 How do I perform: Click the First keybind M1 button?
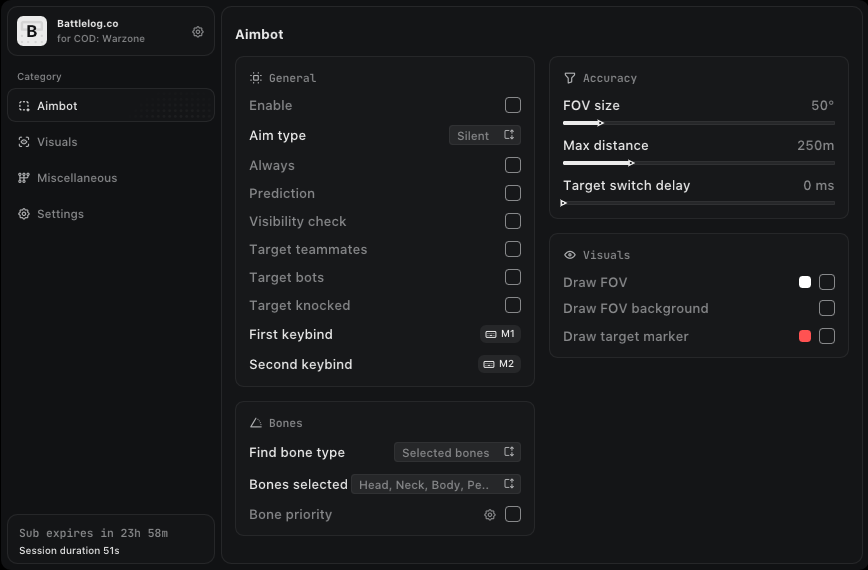500,334
